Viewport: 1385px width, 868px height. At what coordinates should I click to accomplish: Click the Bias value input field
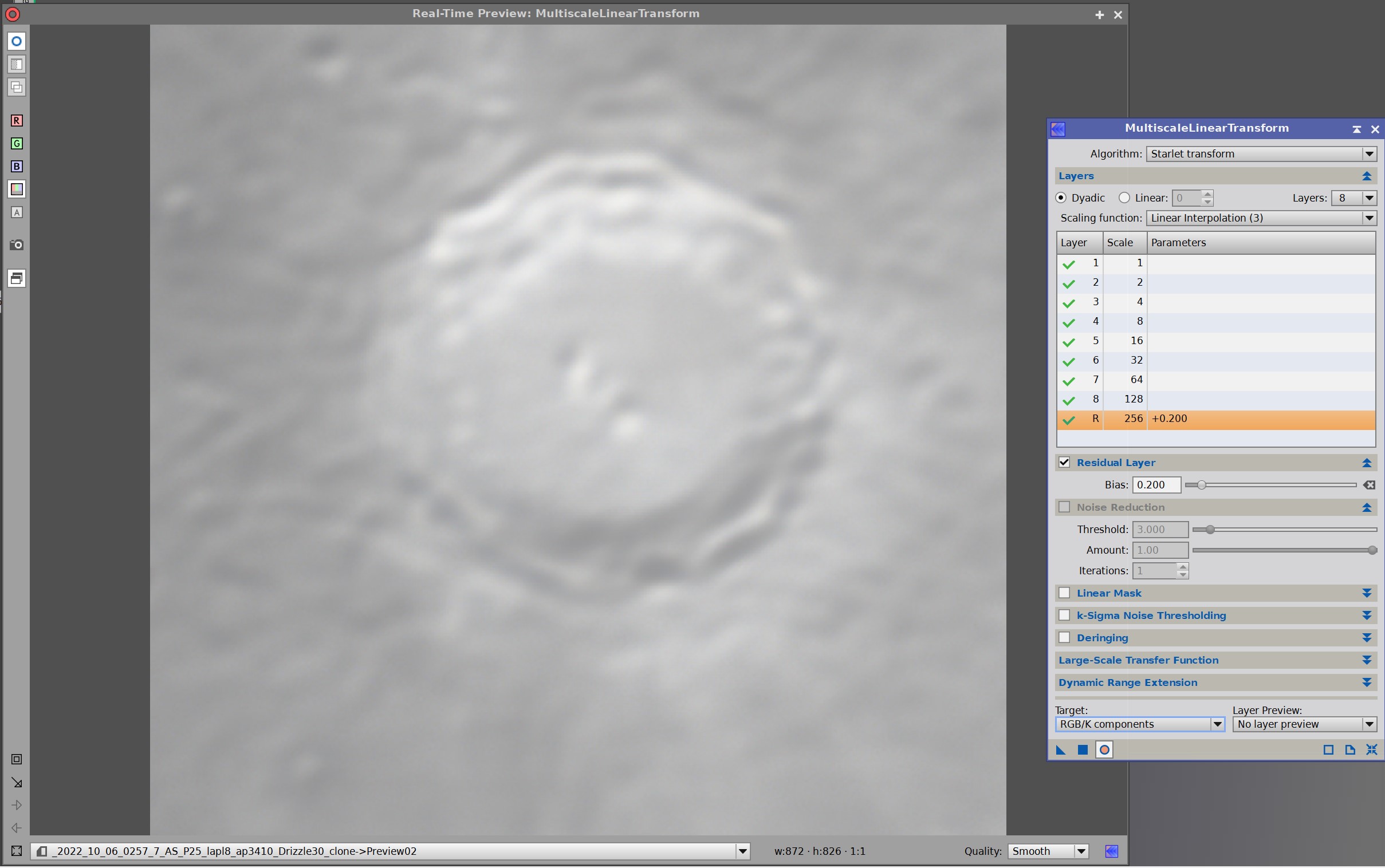(1155, 486)
